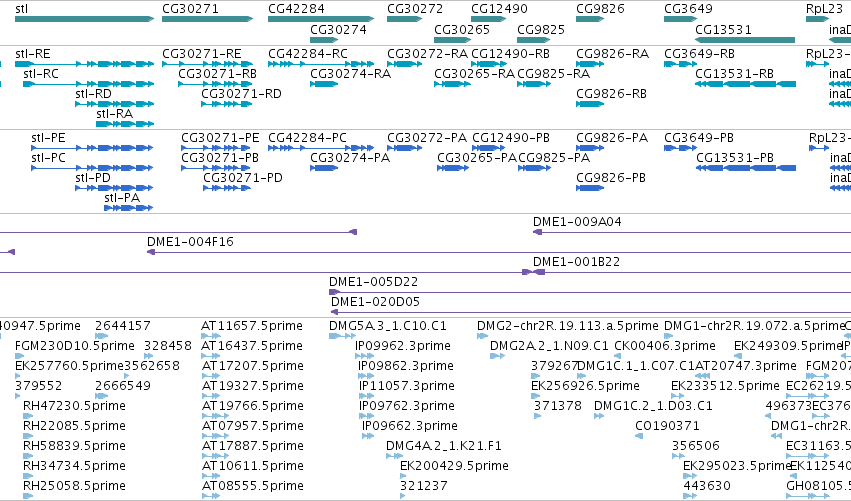Click EST DMG1C.2_1.D03.C1

click(x=653, y=406)
